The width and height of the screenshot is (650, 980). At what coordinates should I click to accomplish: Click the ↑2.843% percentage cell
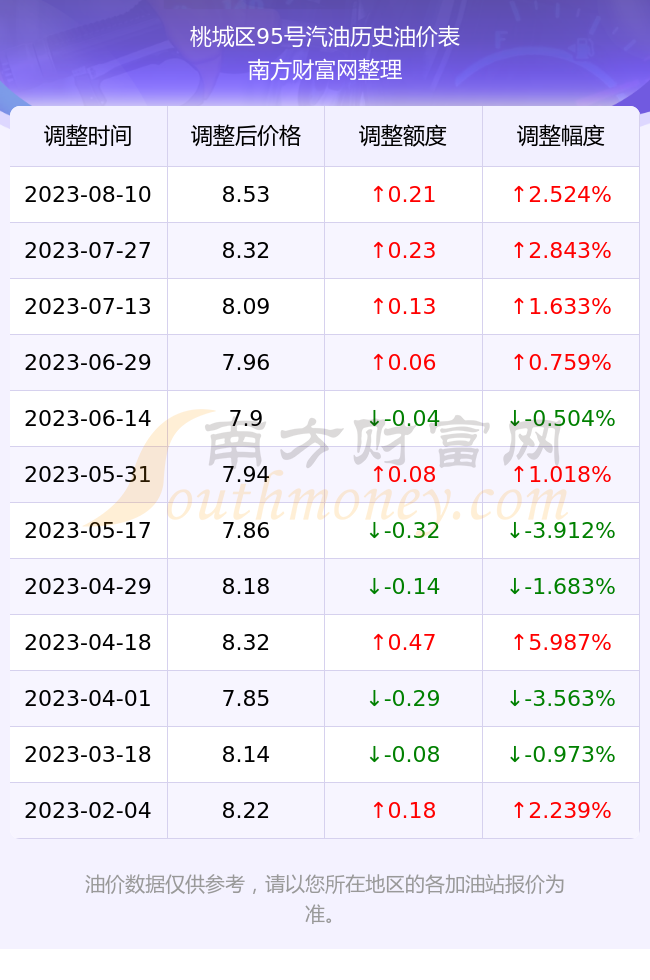[561, 251]
